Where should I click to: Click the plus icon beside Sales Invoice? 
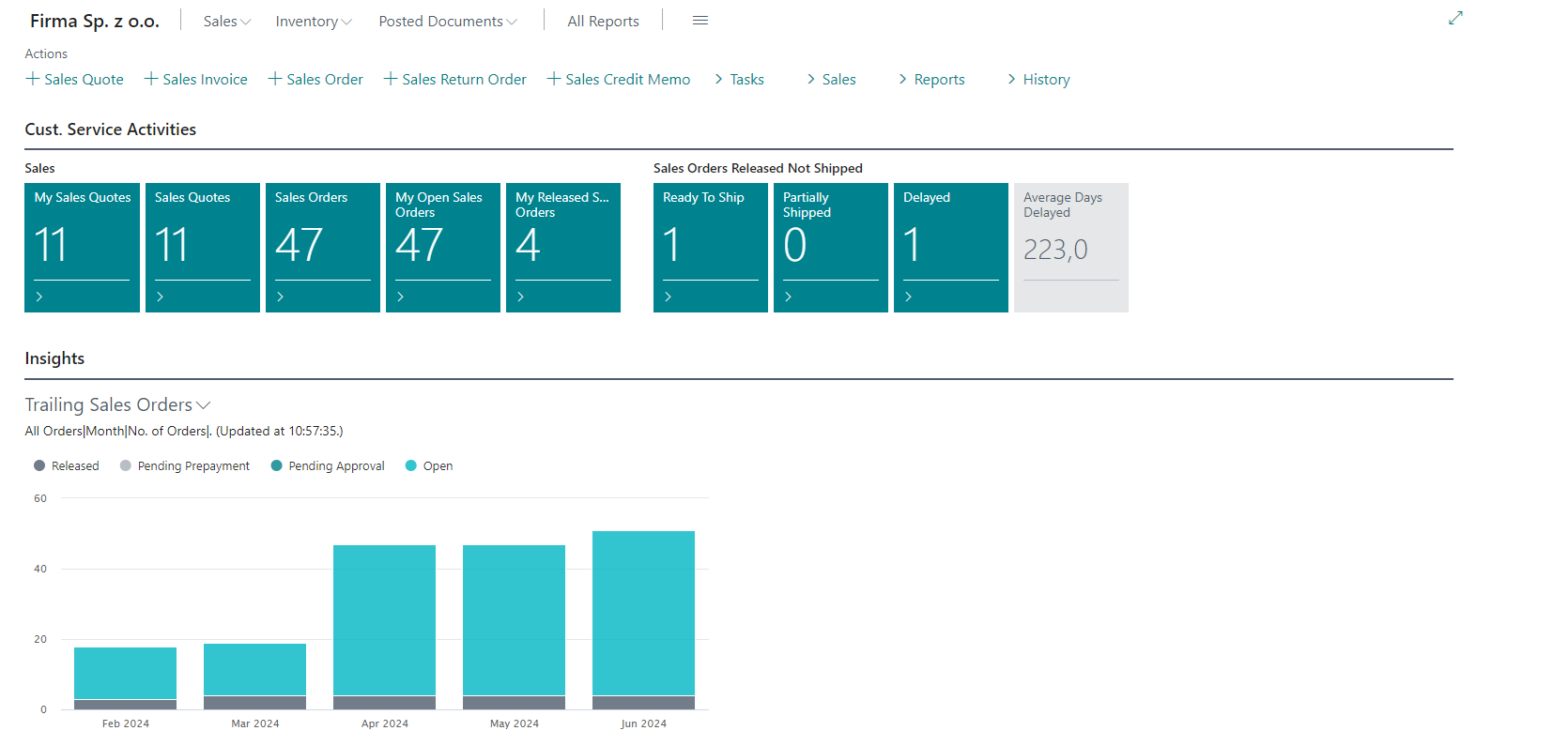pyautogui.click(x=150, y=79)
